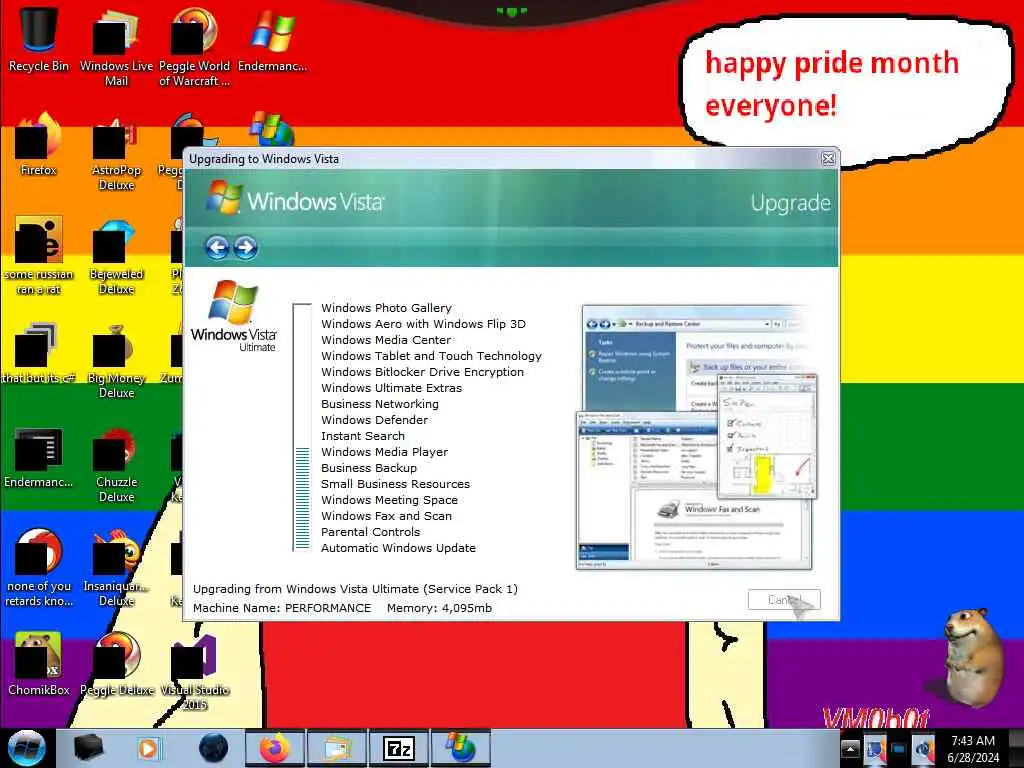Open Bejeweled Deluxe desktop icon
This screenshot has height=768, width=1024.
point(116,255)
